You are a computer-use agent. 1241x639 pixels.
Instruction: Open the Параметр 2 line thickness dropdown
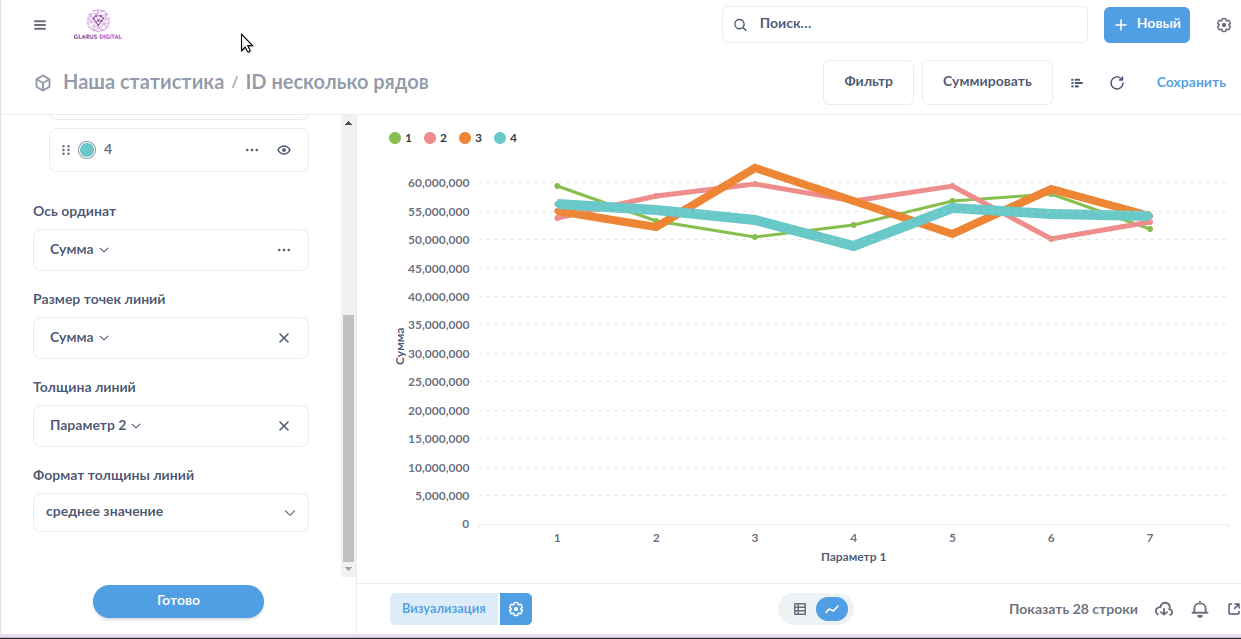96,426
